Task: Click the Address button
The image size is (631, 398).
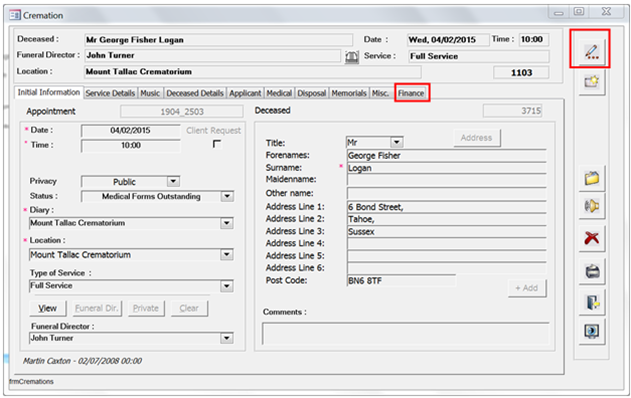Action: tap(477, 138)
